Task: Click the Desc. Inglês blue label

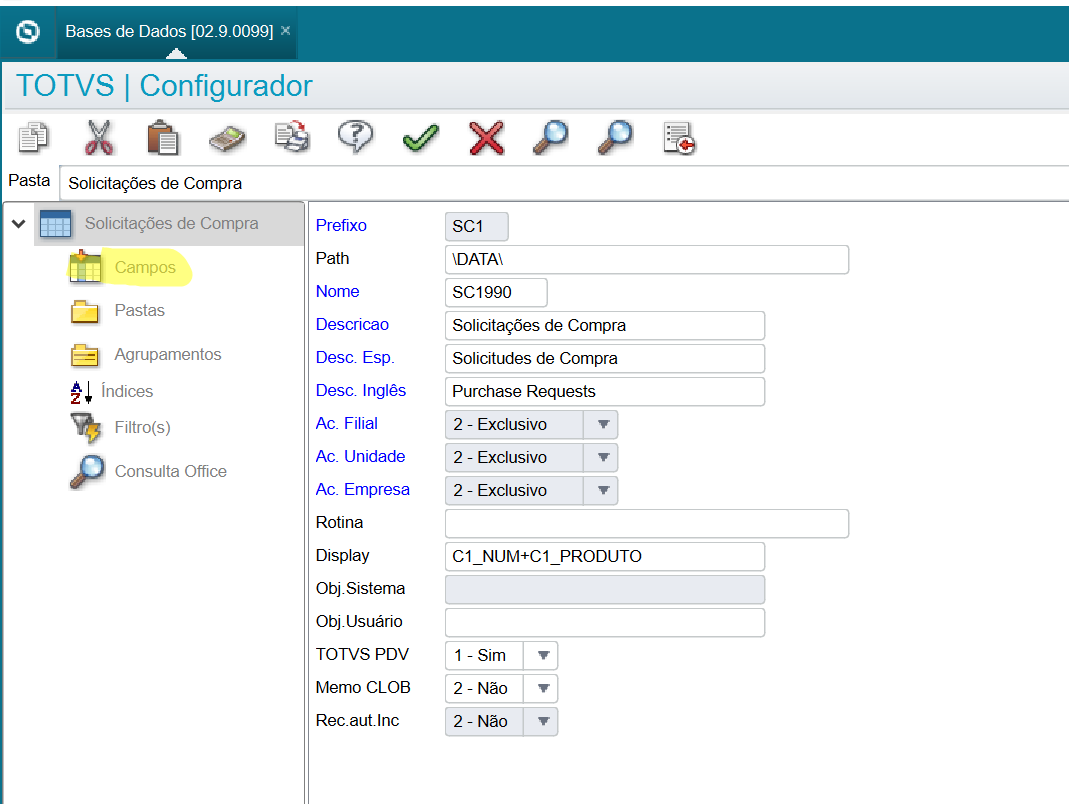Action: pos(361,390)
